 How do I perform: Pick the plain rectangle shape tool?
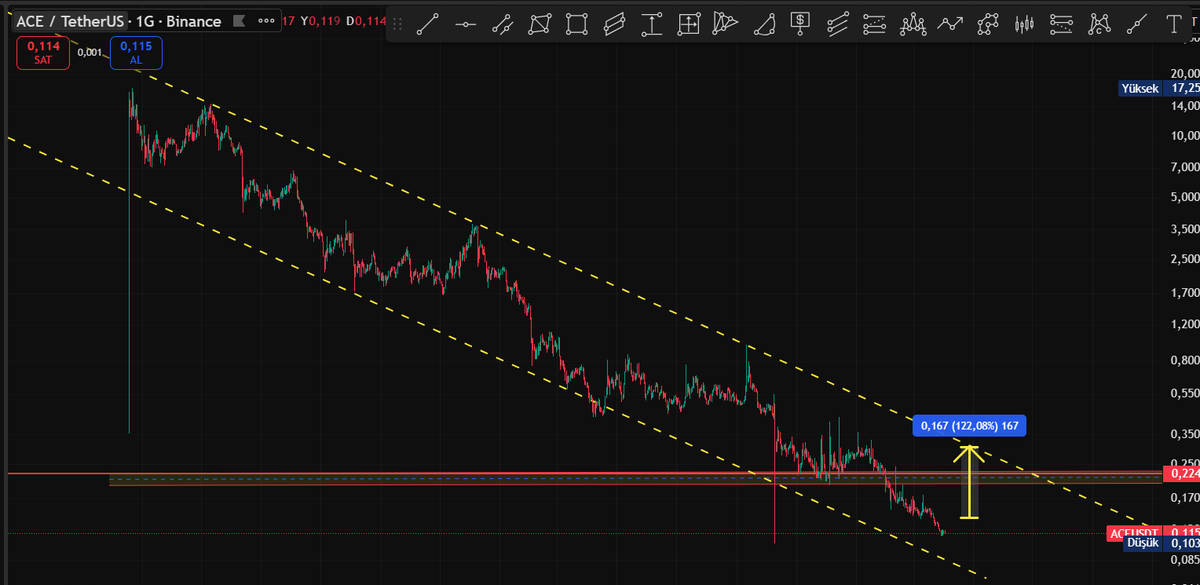(x=577, y=22)
